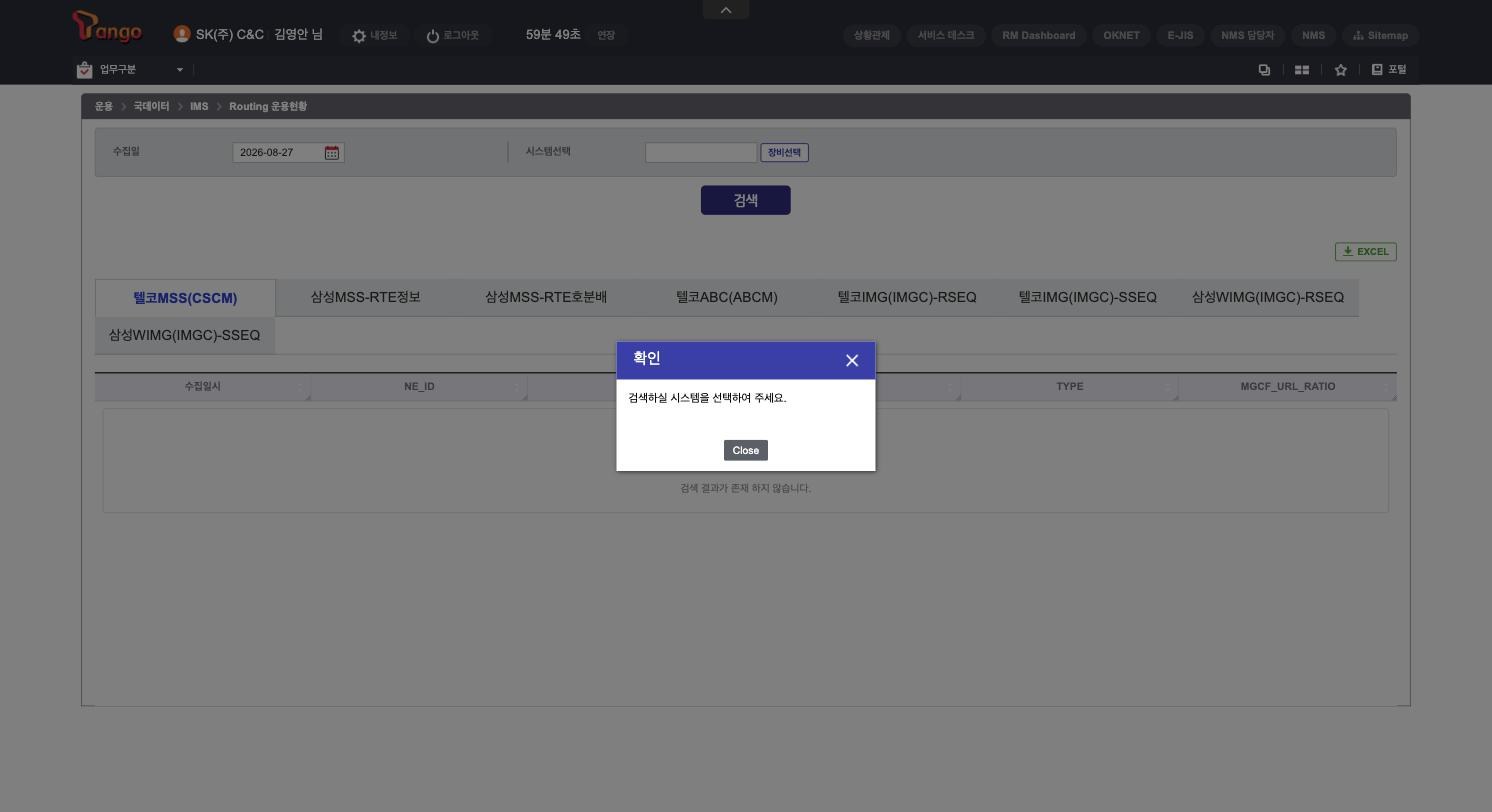Viewport: 1492px width, 812px height.
Task: Download results with the EXCEL button
Action: tap(1366, 252)
